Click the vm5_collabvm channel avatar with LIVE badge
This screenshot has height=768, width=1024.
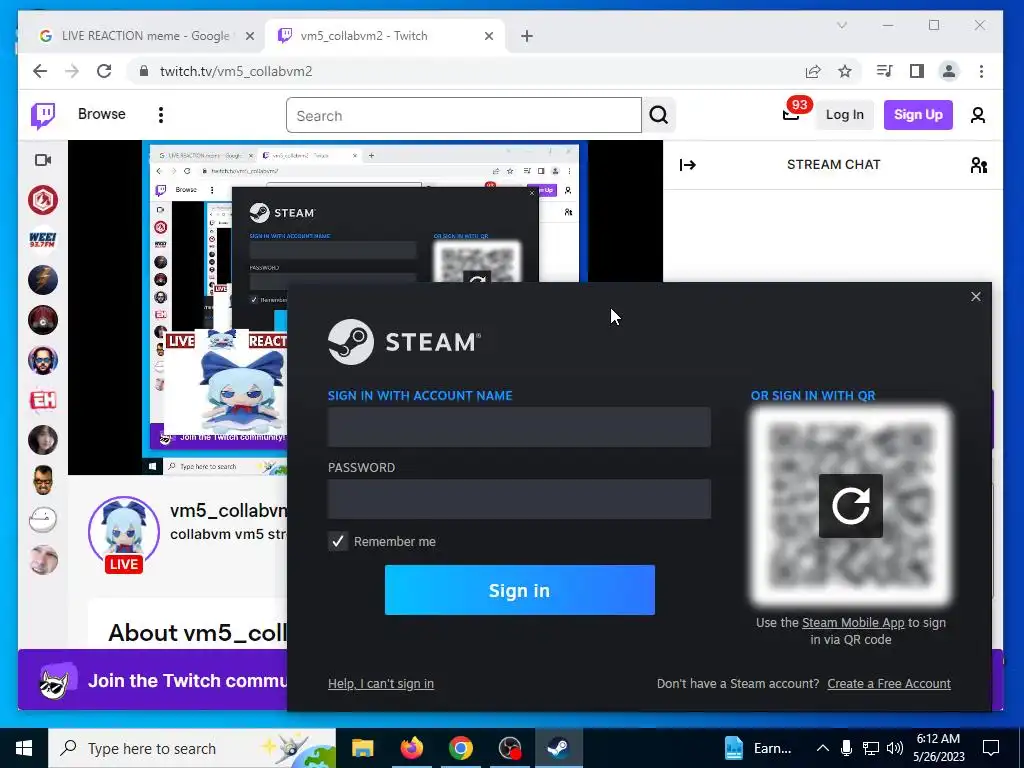click(124, 535)
